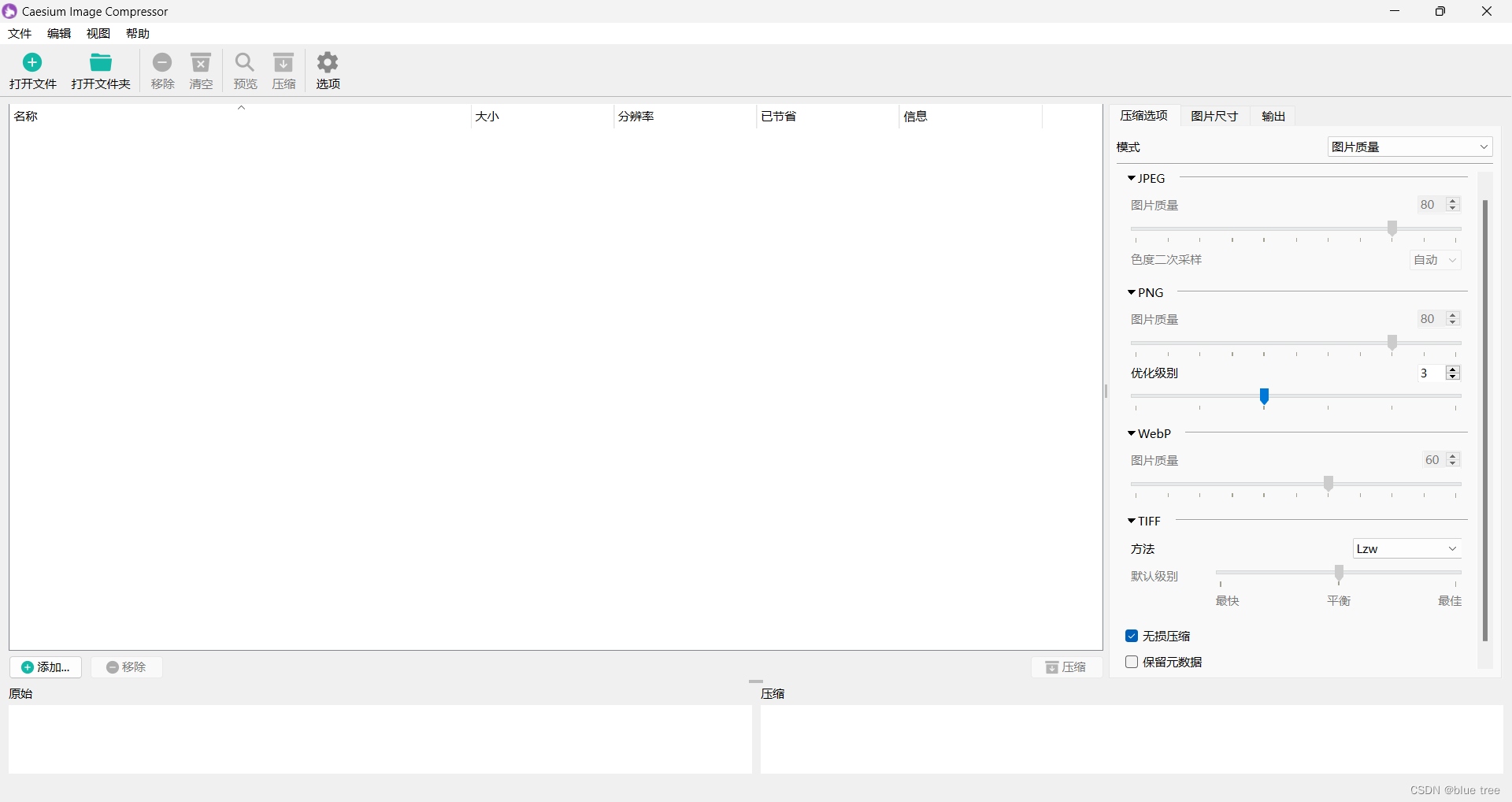This screenshot has width=1512, height=802.
Task: Sort by the 名称 column header
Action: coord(240,116)
